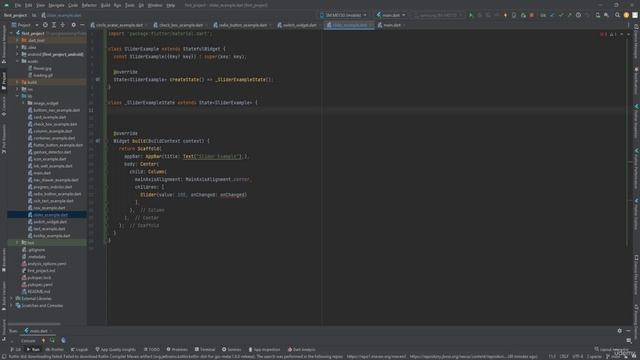
Task: Click hot restart icon in Run console toolbar
Action: click(x=52, y=340)
